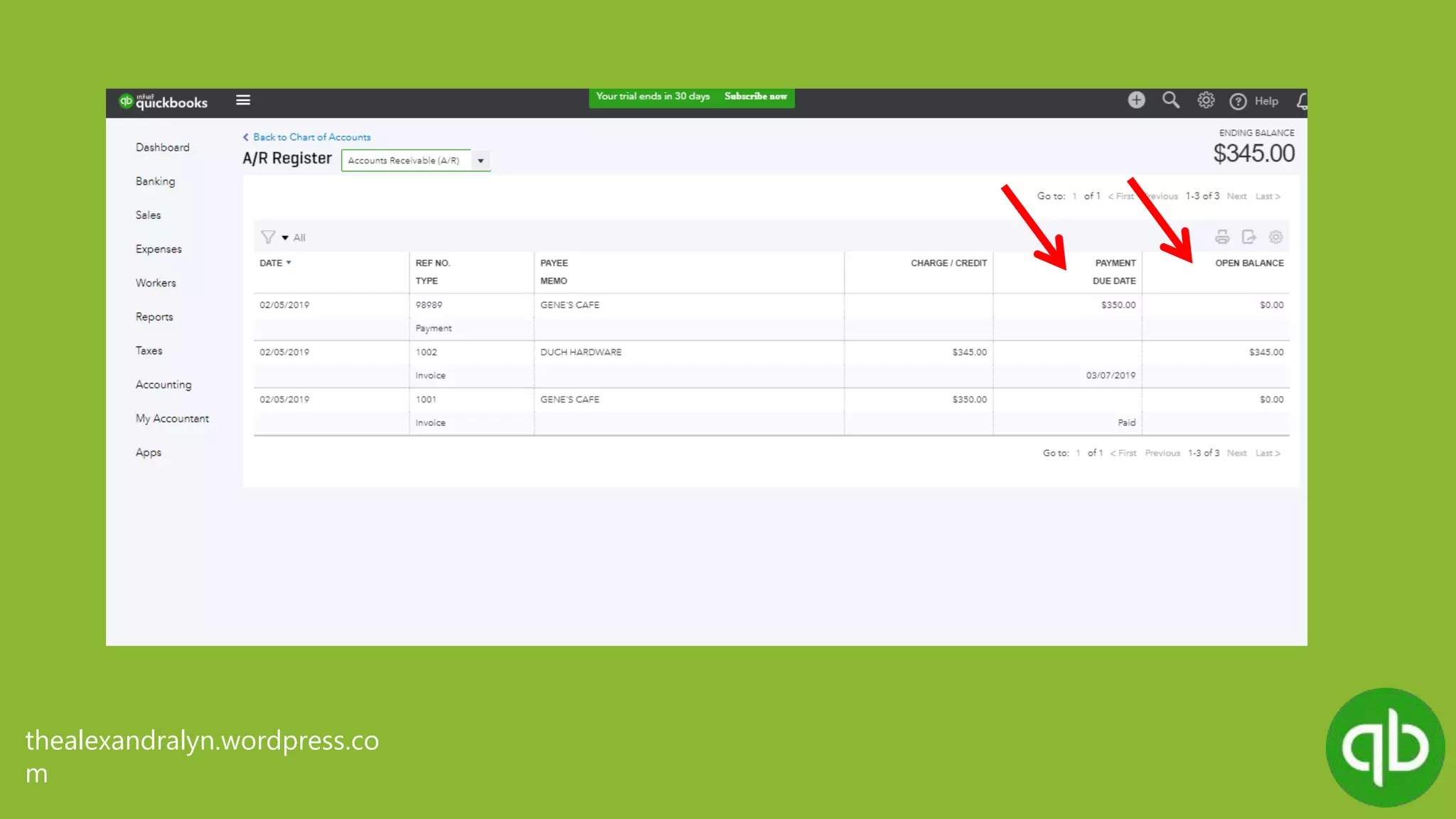Viewport: 1456px width, 819px height.
Task: Open the Create plus icon
Action: click(1136, 100)
